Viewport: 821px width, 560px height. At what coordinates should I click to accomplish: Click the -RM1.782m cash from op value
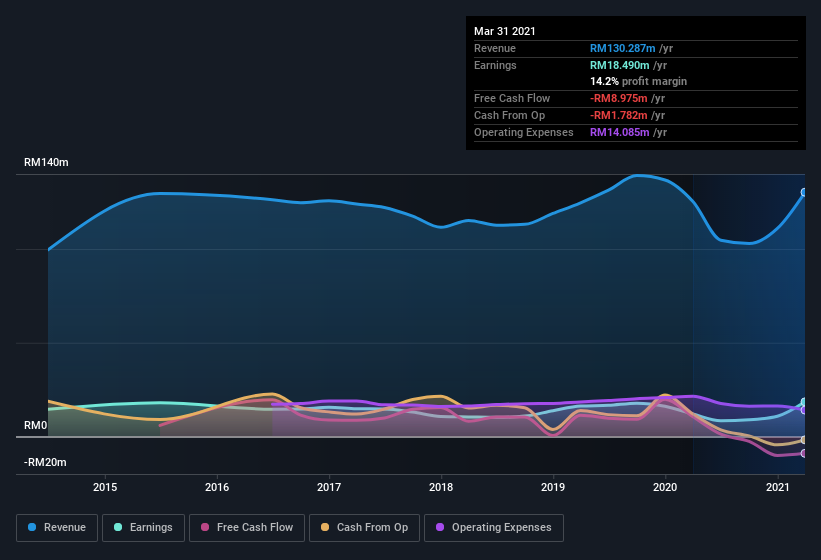pos(618,115)
